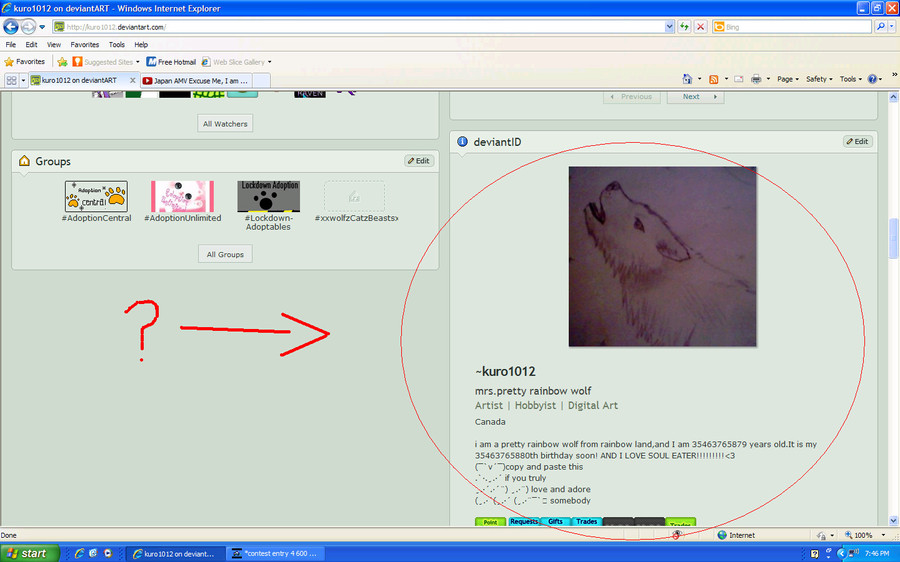The height and width of the screenshot is (562, 900).
Task: Click the Windows start button
Action: coord(30,553)
